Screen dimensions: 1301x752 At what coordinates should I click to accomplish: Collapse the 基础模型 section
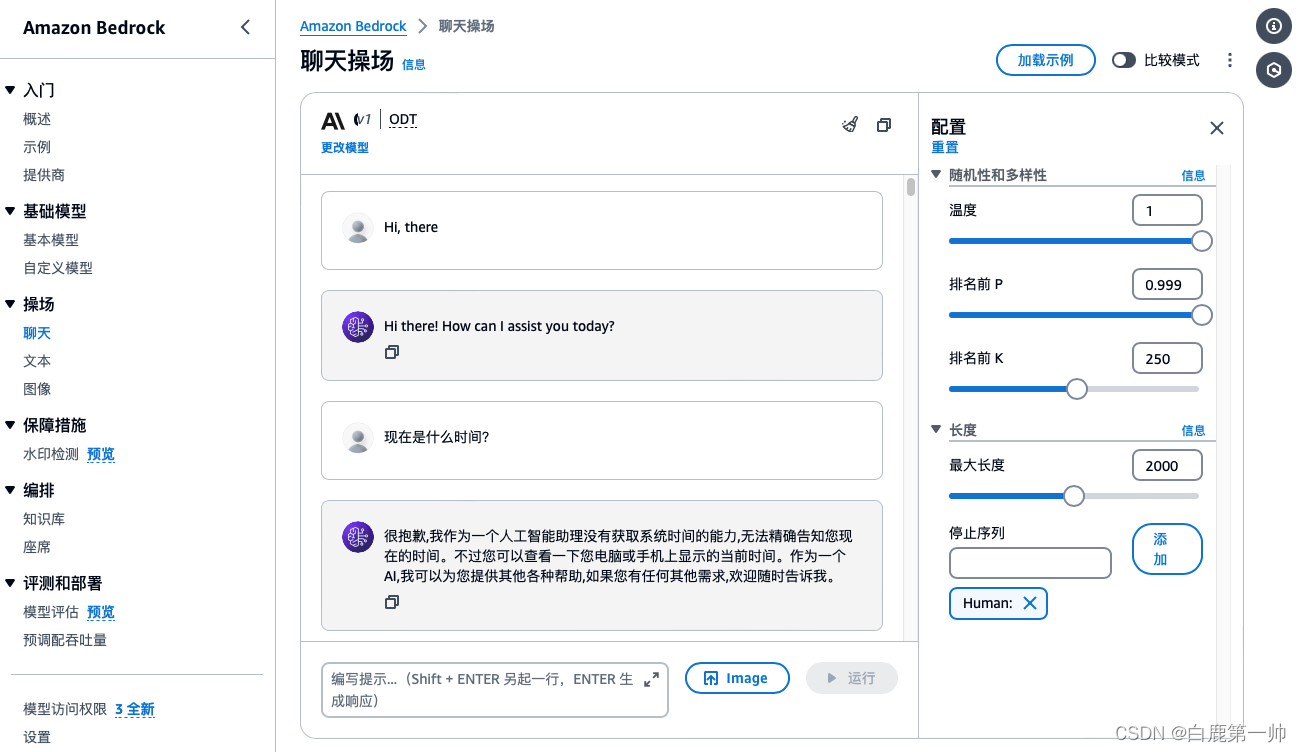coord(10,211)
